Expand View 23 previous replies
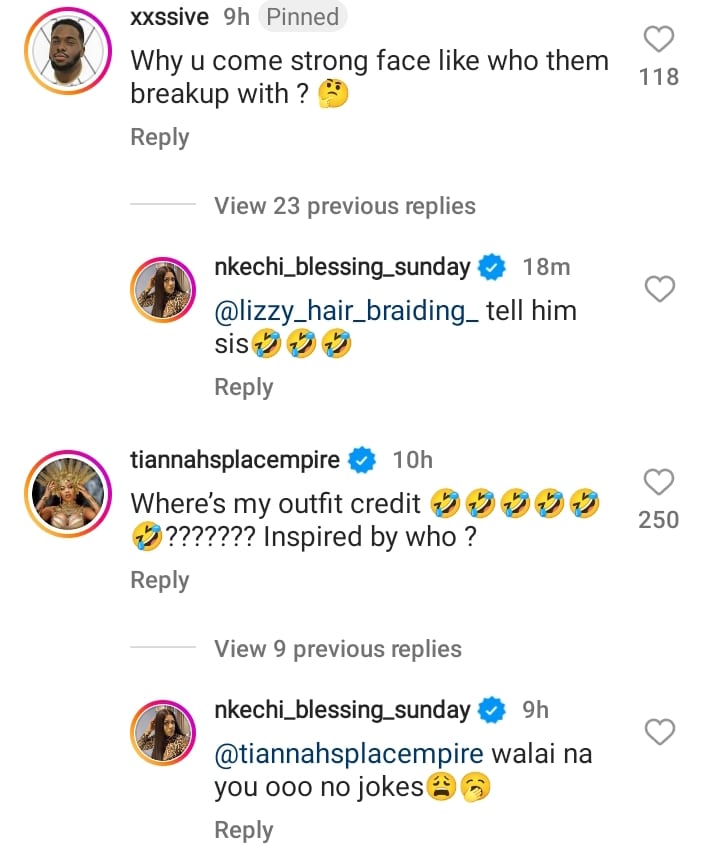Image resolution: width=720 pixels, height=868 pixels. [x=344, y=206]
